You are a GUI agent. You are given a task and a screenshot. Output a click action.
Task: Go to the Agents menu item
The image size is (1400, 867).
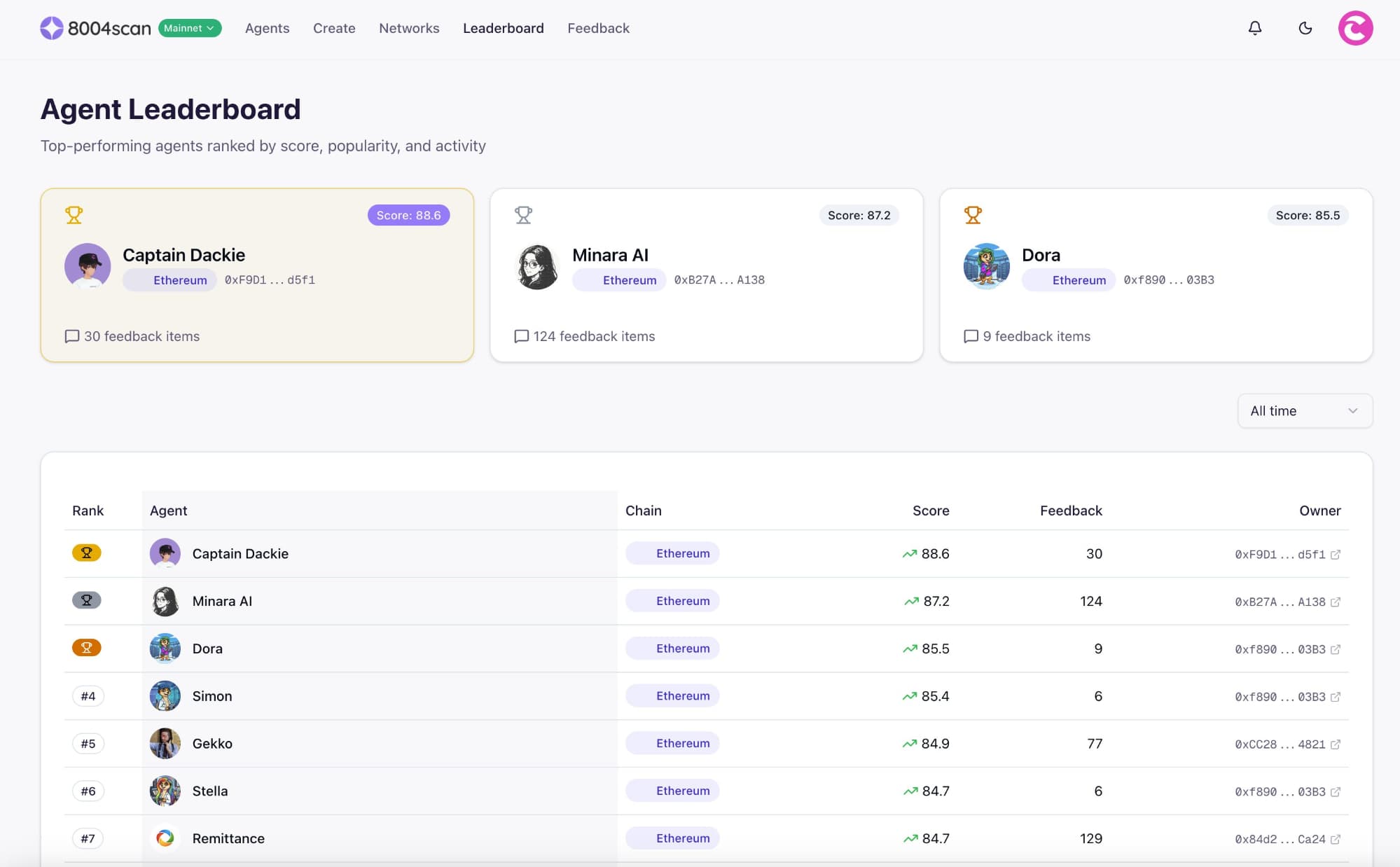click(x=267, y=28)
